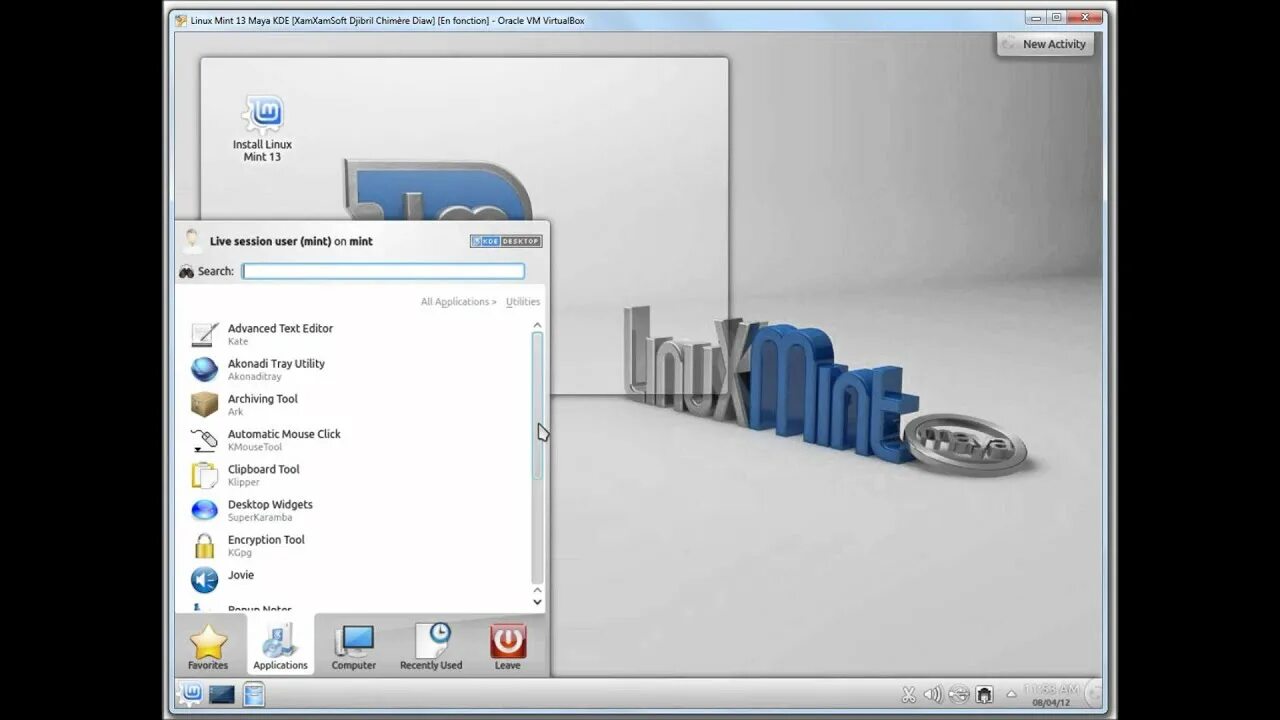The height and width of the screenshot is (720, 1280).
Task: Click the Mint menu launcher in panel
Action: pyautogui.click(x=190, y=693)
